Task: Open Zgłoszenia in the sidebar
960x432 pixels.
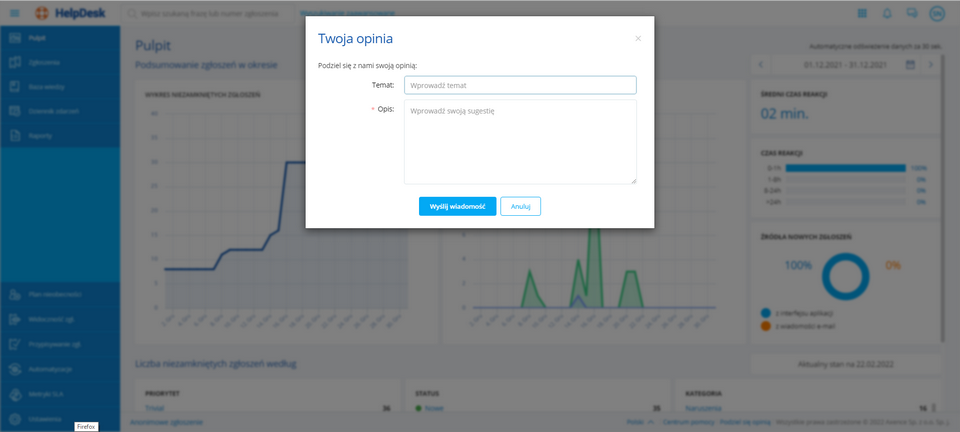Action: click(45, 62)
